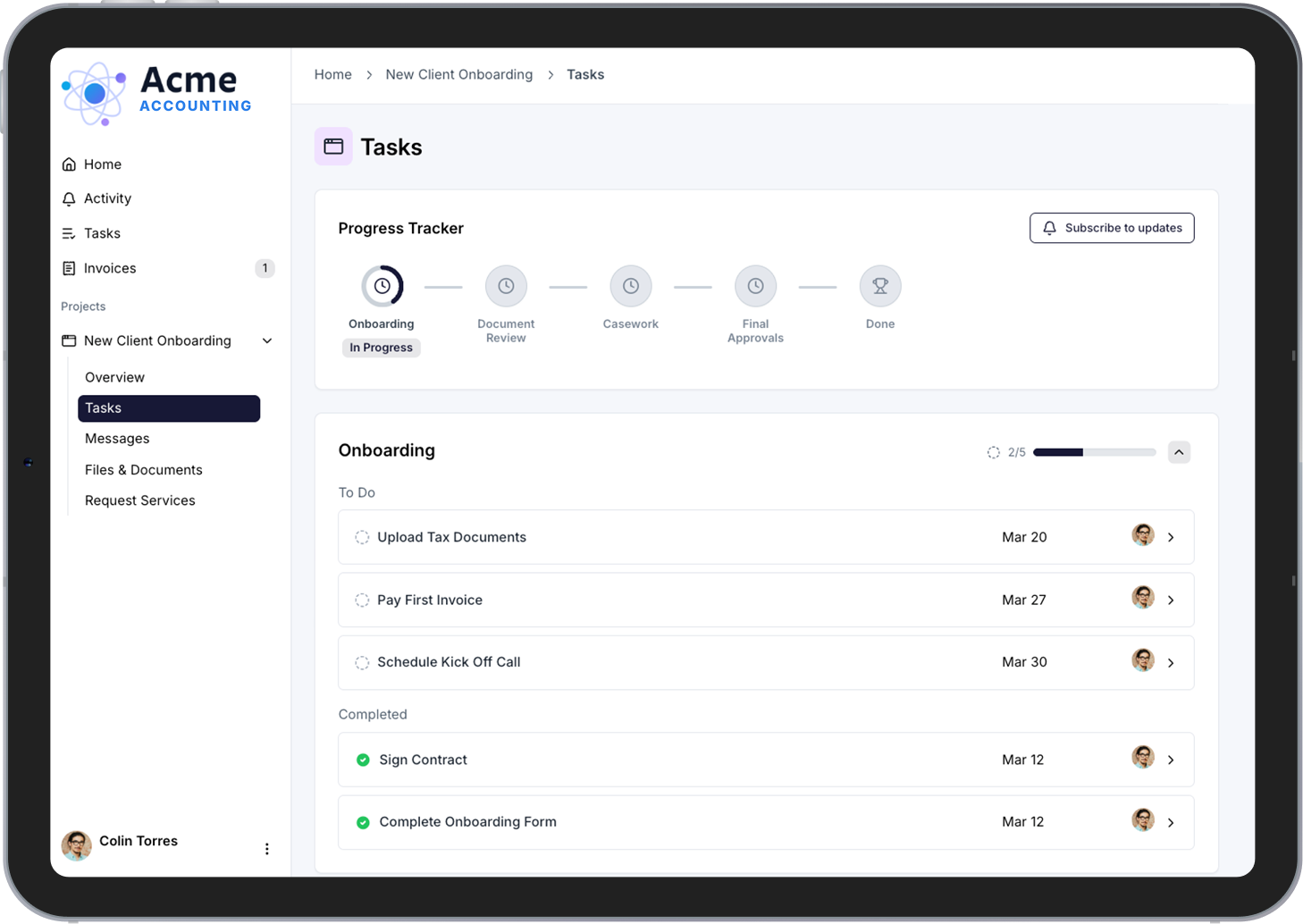The image size is (1303, 924).
Task: Click the Projects sidebar section label
Action: (83, 307)
